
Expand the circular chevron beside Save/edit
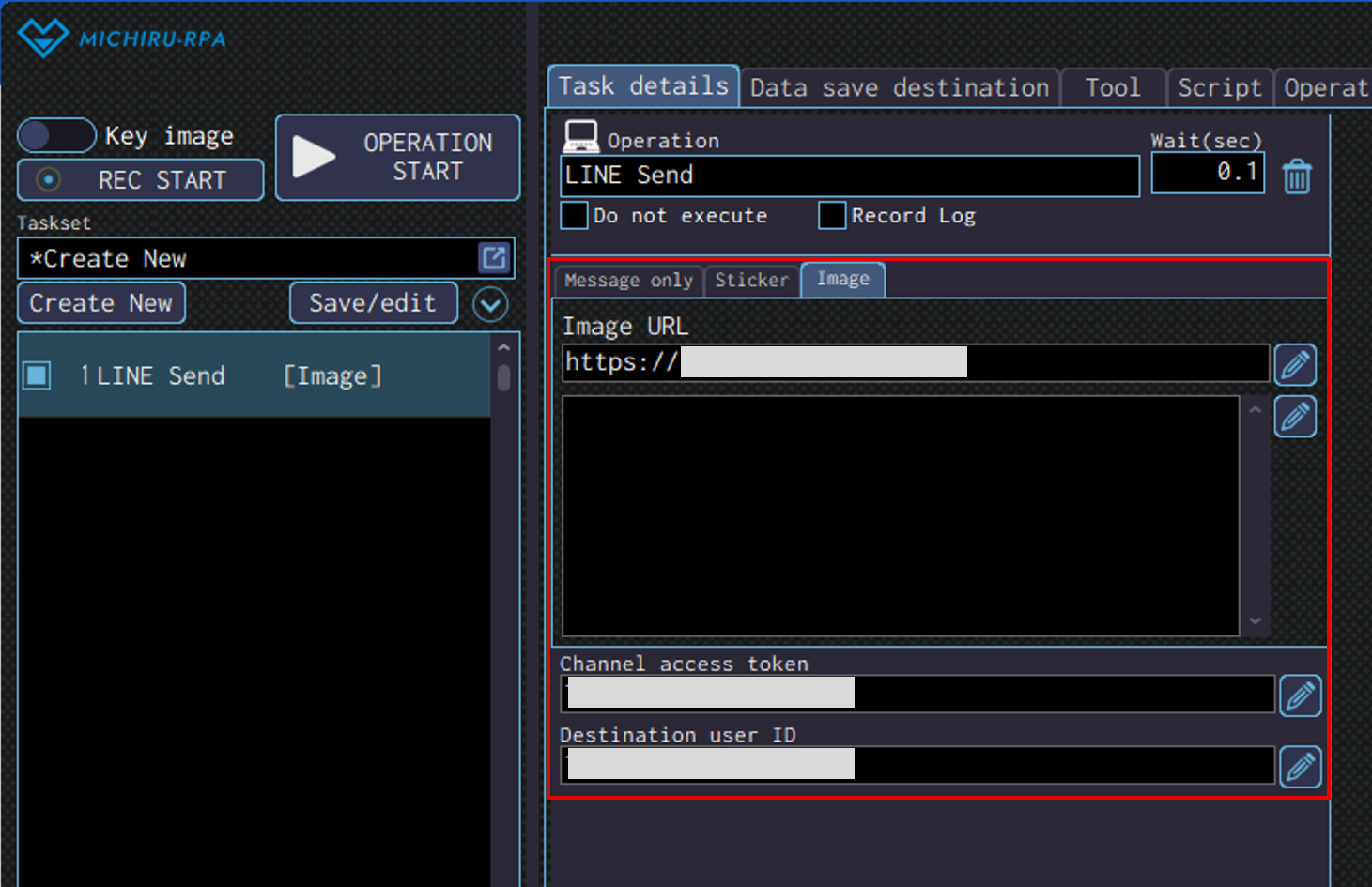[x=490, y=304]
